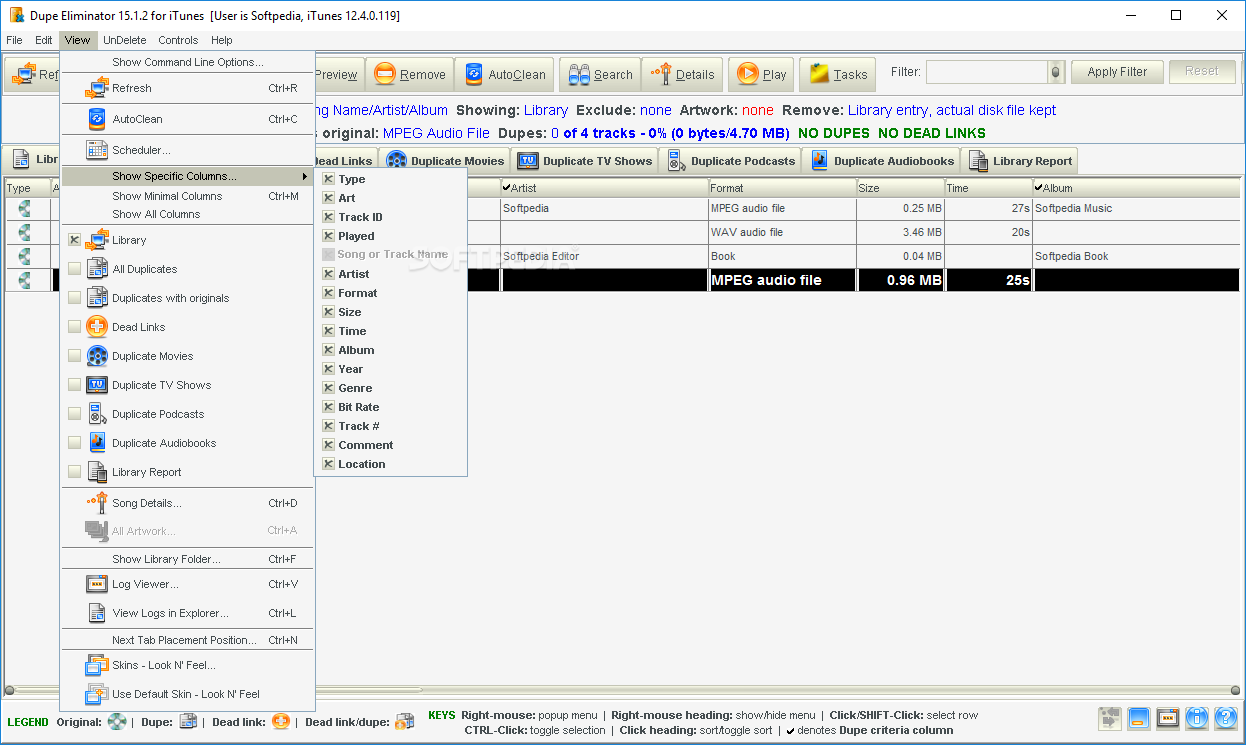Screen dimensions: 1246x745
Task: Click the Duplicate TV Shows icon in menu
Action: click(97, 385)
